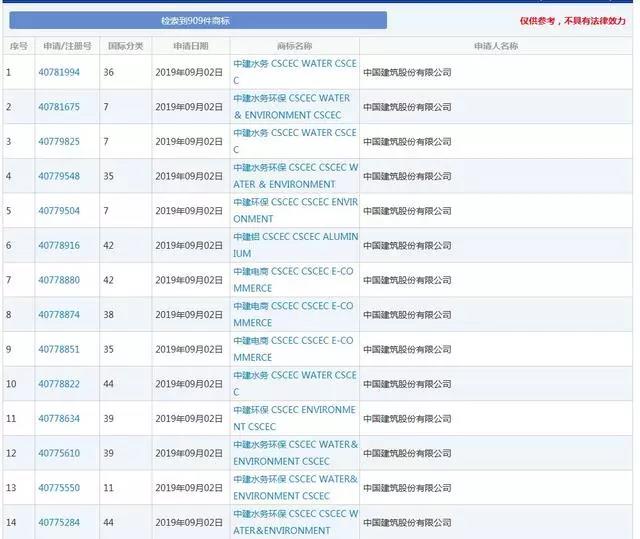Image resolution: width=640 pixels, height=539 pixels.
Task: Click the 申请人名称 column header
Action: 496,46
